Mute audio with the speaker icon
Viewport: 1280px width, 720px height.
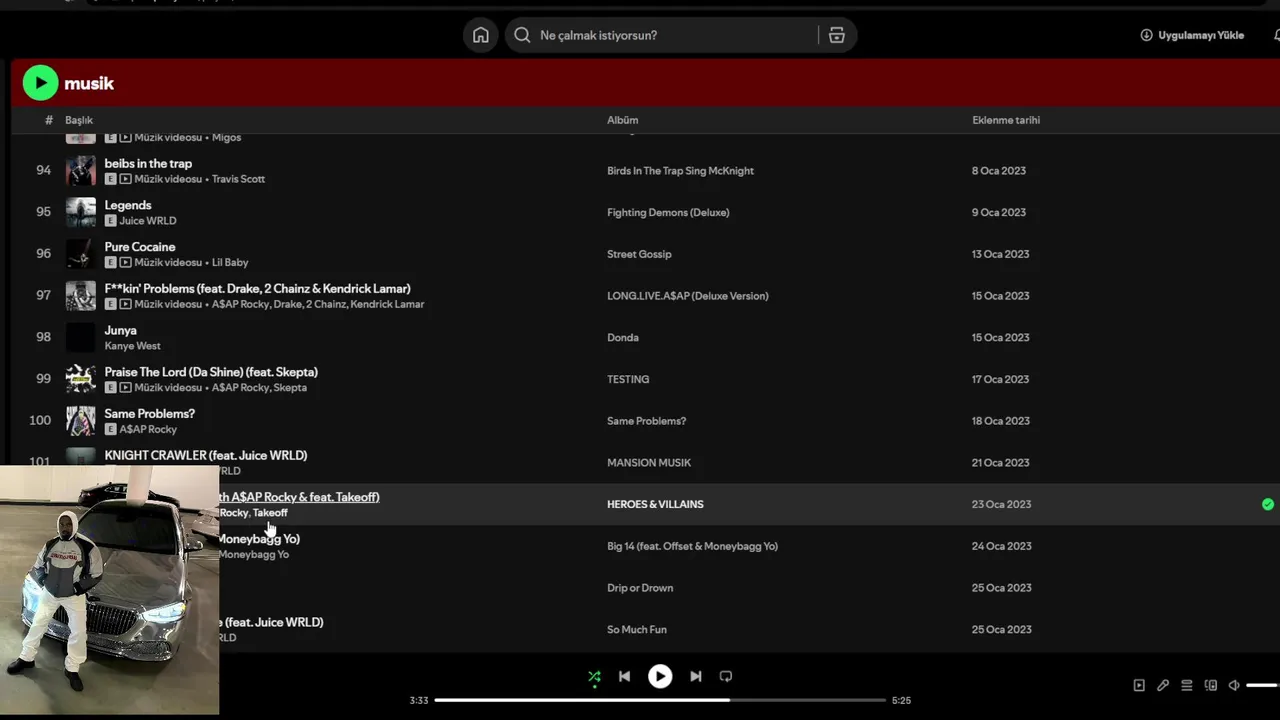click(1234, 685)
